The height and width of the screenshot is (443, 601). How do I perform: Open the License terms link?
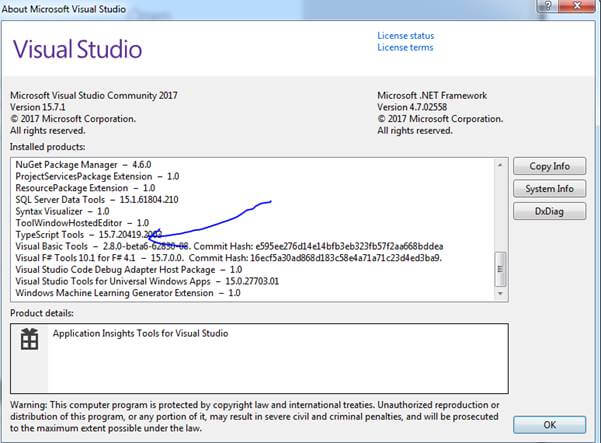tap(405, 48)
